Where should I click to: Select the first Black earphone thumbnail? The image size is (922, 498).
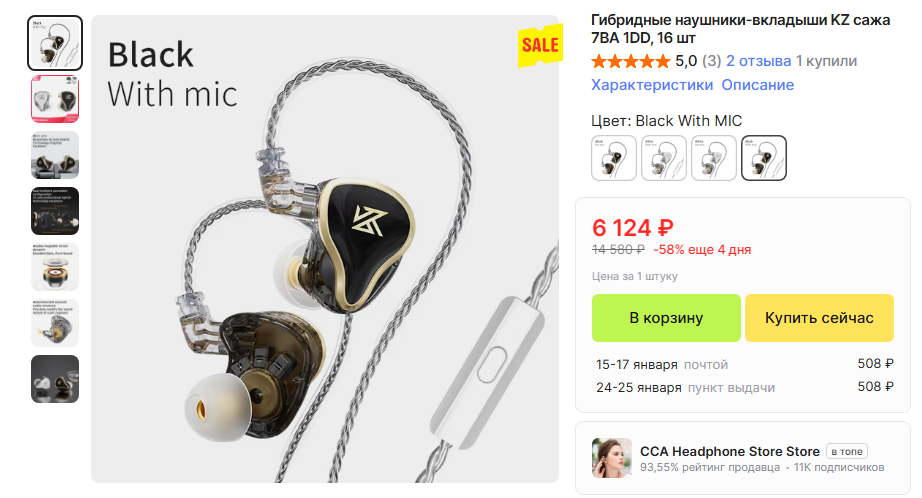point(55,43)
